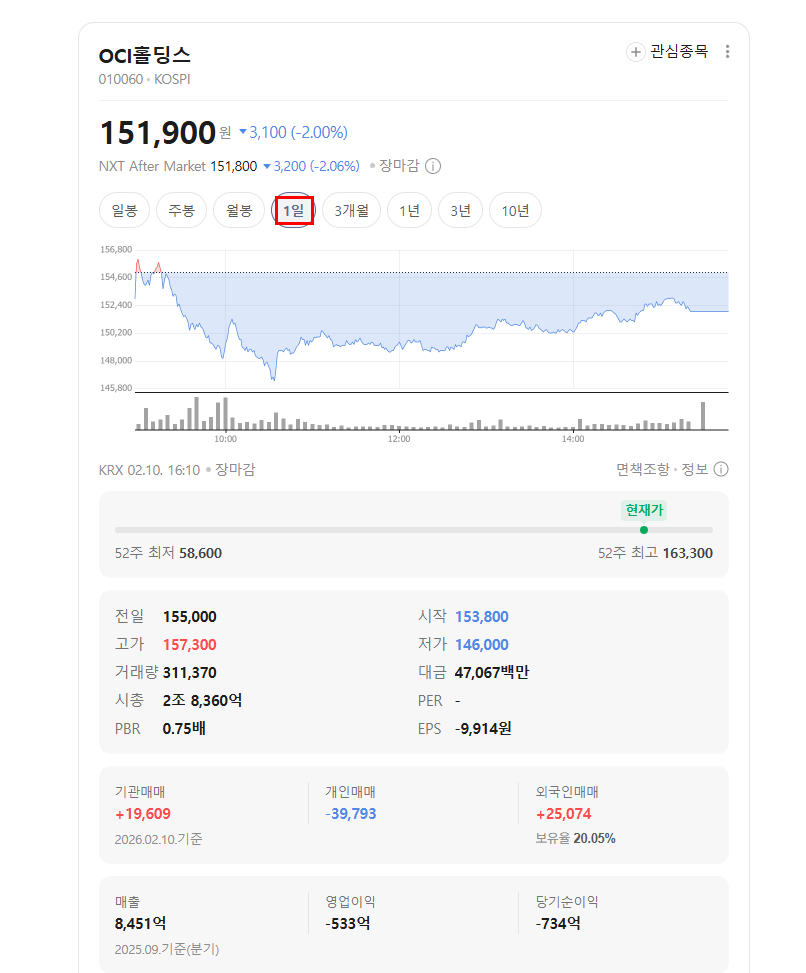This screenshot has height=973, width=806.
Task: Click 기관매매 value +19,609
Action: 143,814
